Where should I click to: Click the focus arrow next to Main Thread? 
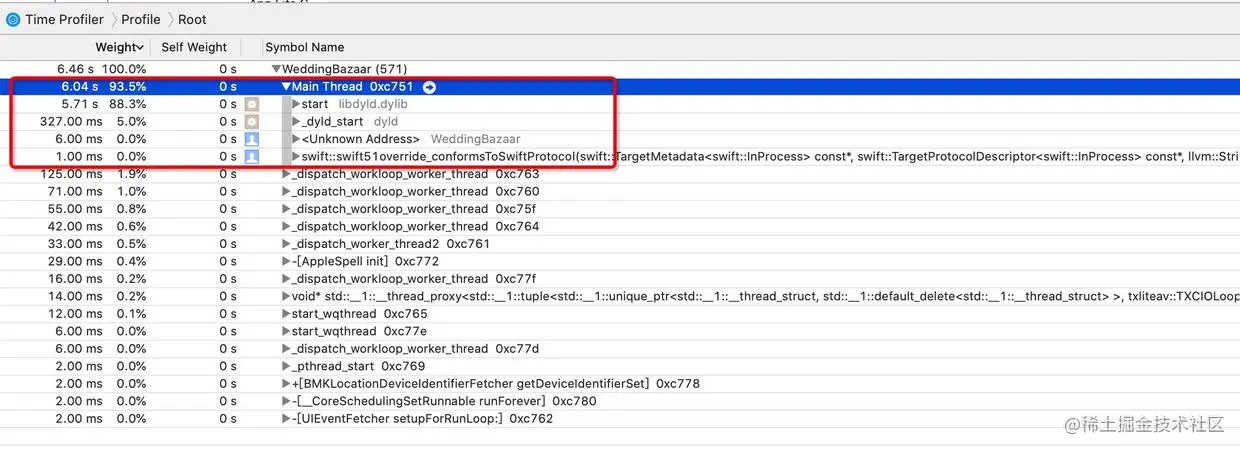click(x=429, y=87)
